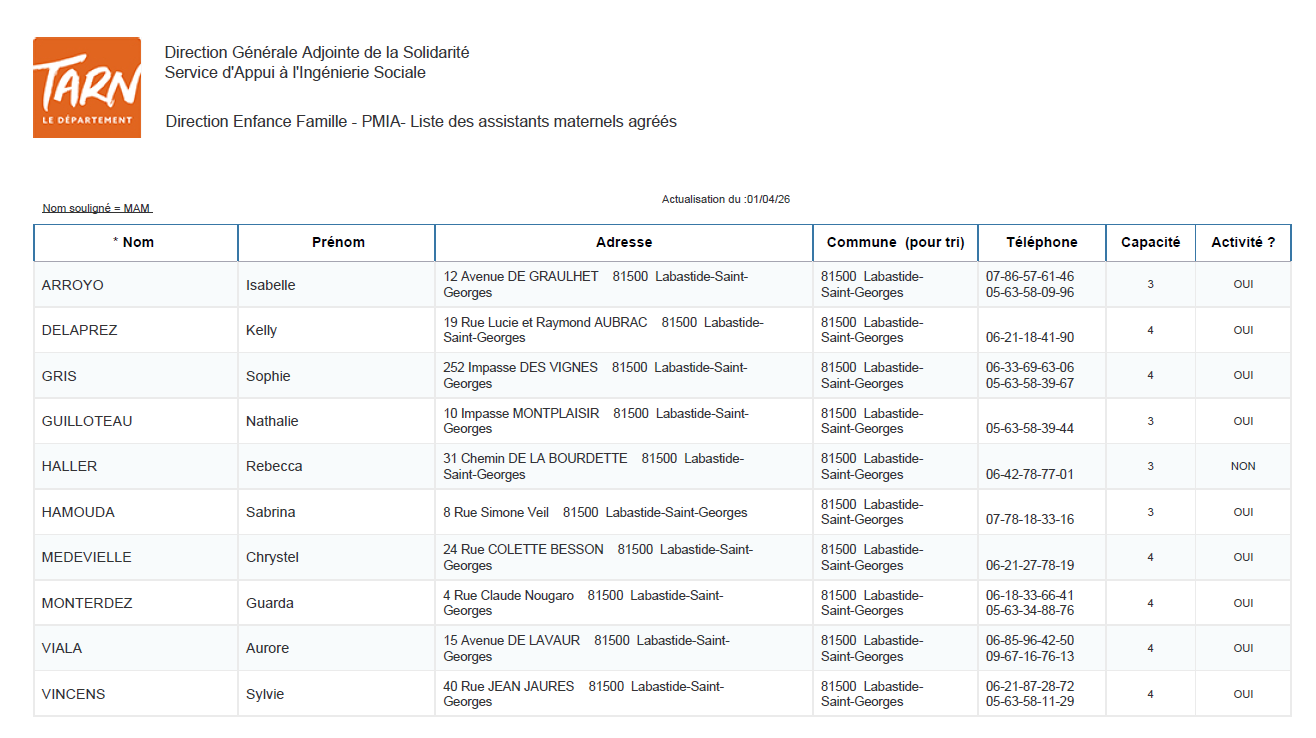Select the Adresse column header
This screenshot has width=1316, height=738.
click(x=623, y=242)
